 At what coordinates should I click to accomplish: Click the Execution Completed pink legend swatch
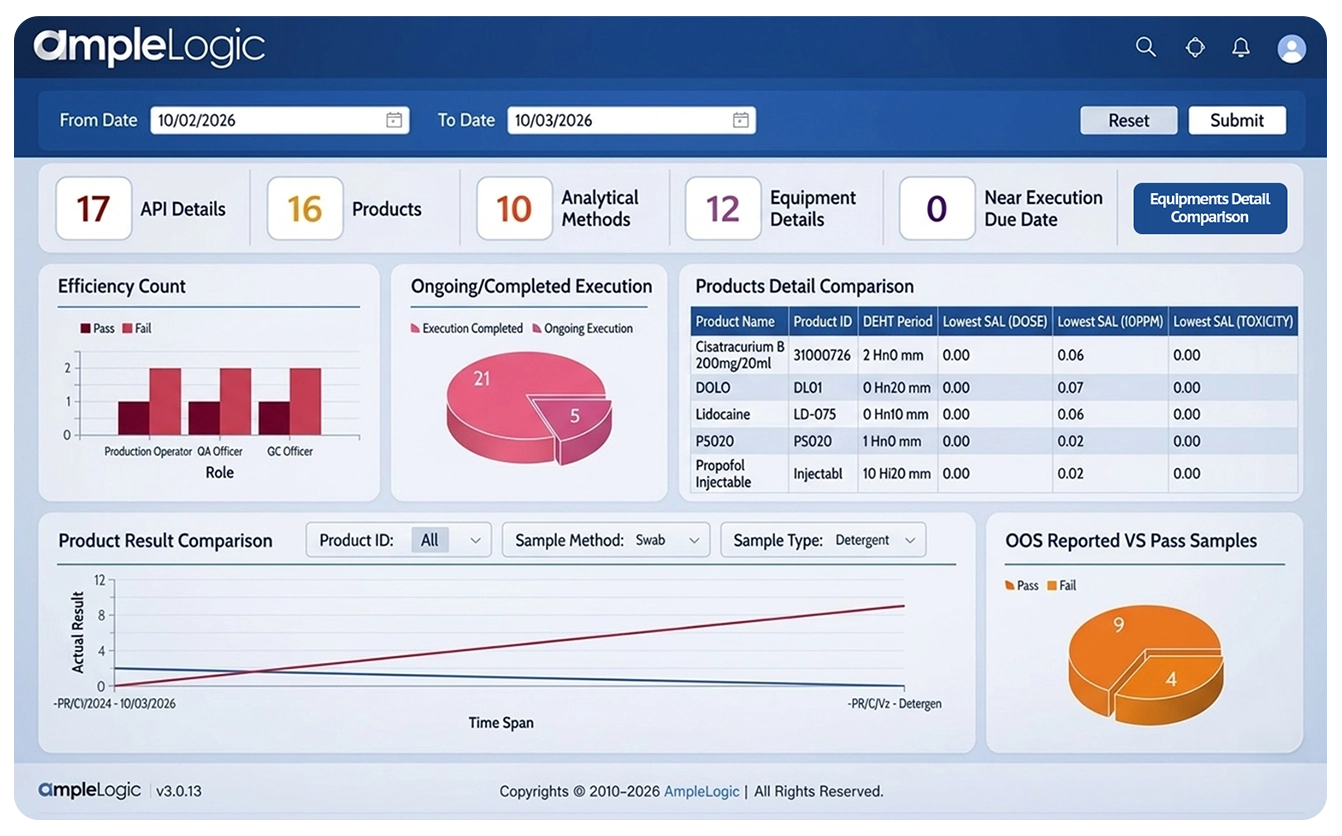(415, 329)
